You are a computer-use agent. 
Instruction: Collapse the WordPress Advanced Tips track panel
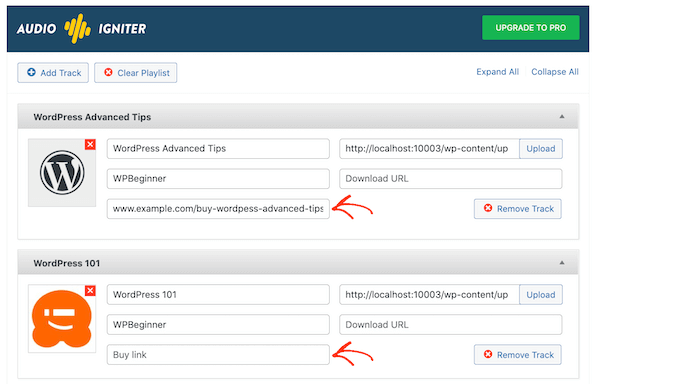(562, 116)
